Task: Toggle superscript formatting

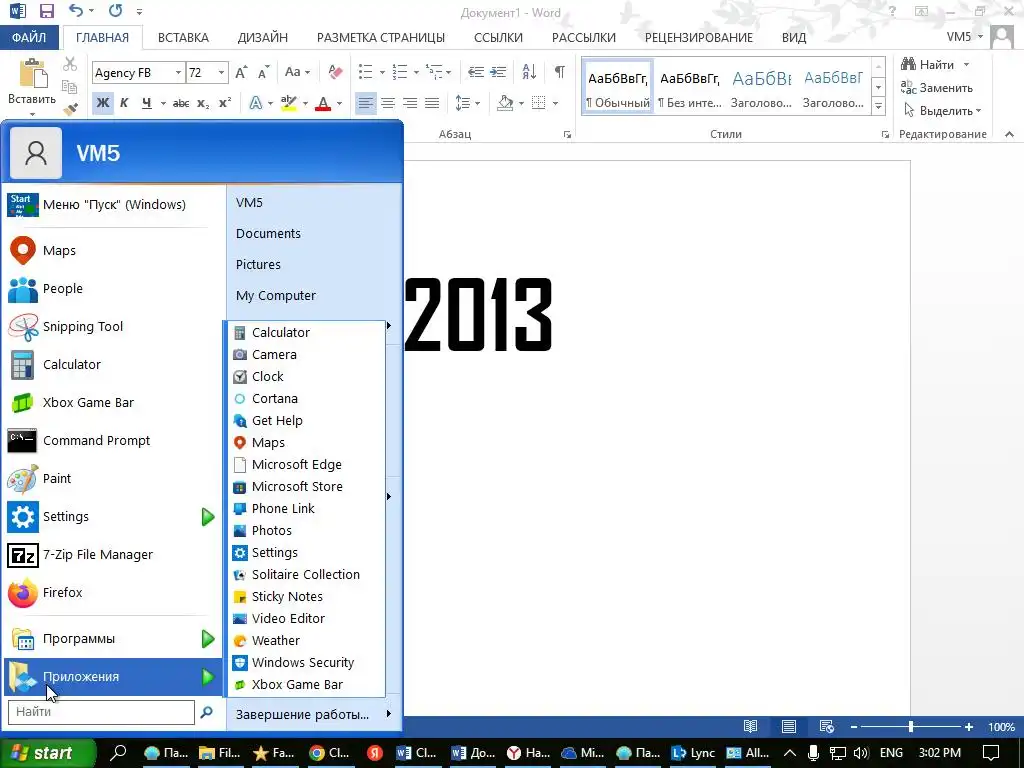Action: [x=225, y=103]
